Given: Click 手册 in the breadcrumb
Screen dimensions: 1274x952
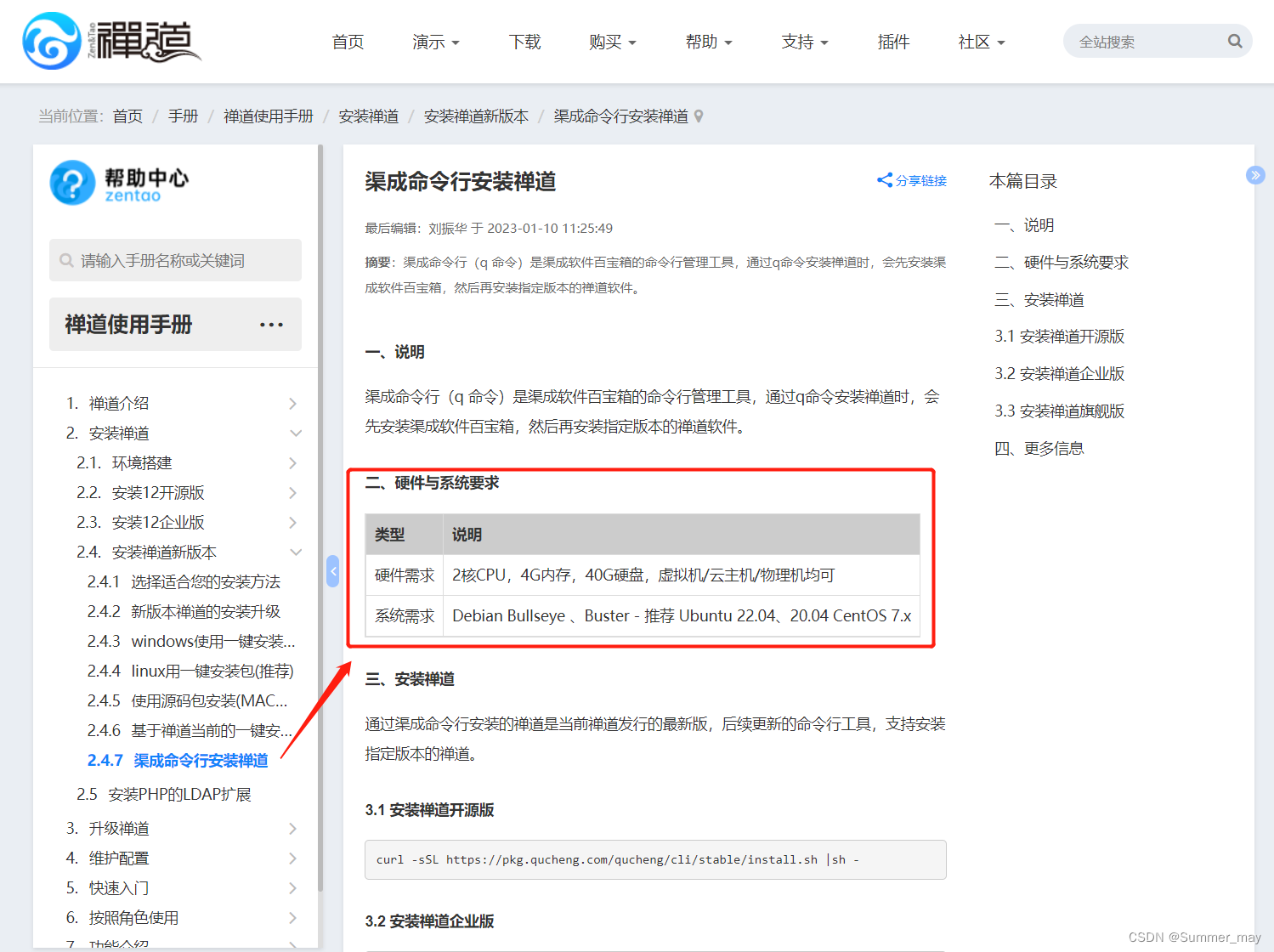Looking at the screenshot, I should coord(183,116).
